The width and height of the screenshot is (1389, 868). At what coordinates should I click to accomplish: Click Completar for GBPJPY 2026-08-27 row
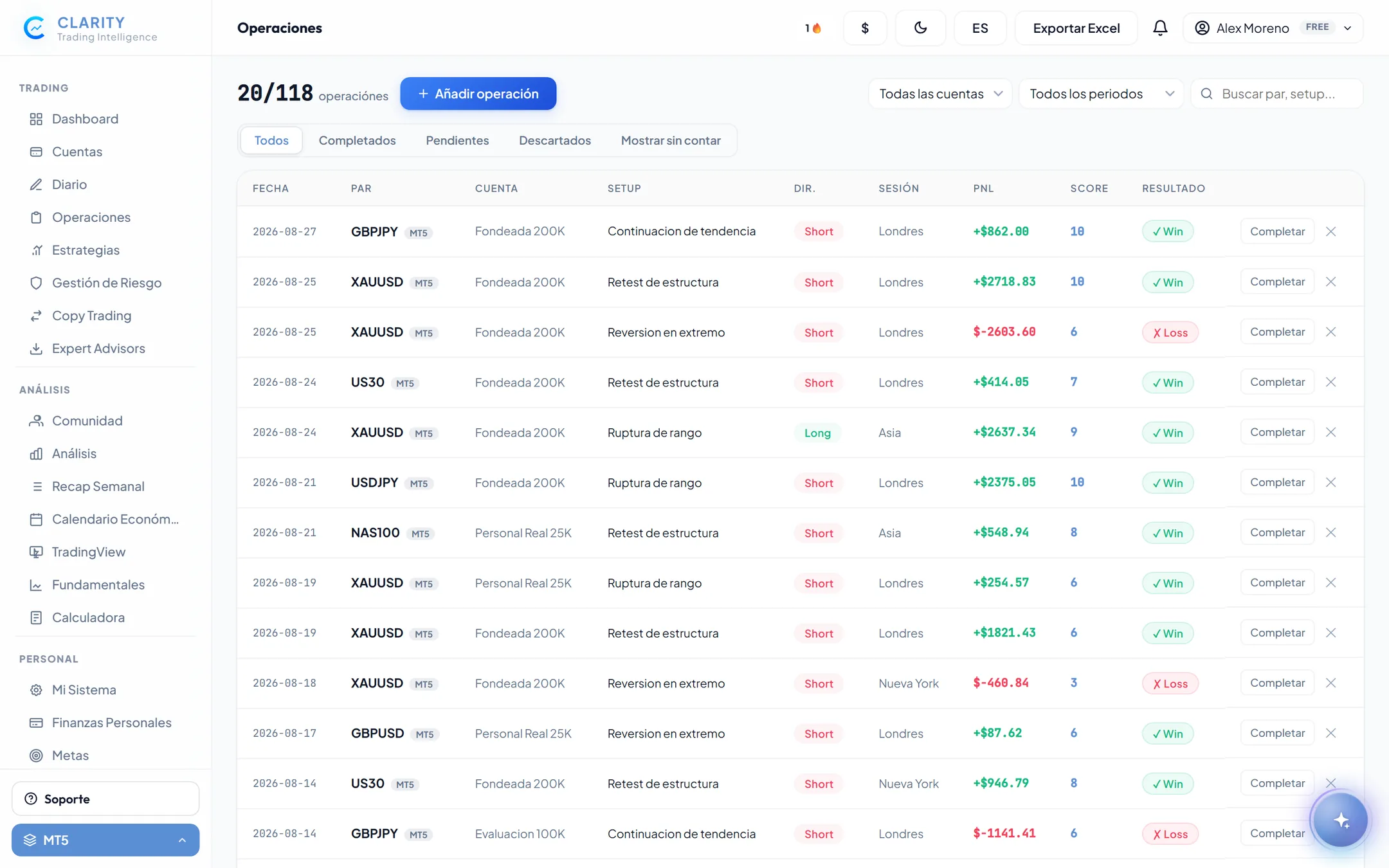1277,231
